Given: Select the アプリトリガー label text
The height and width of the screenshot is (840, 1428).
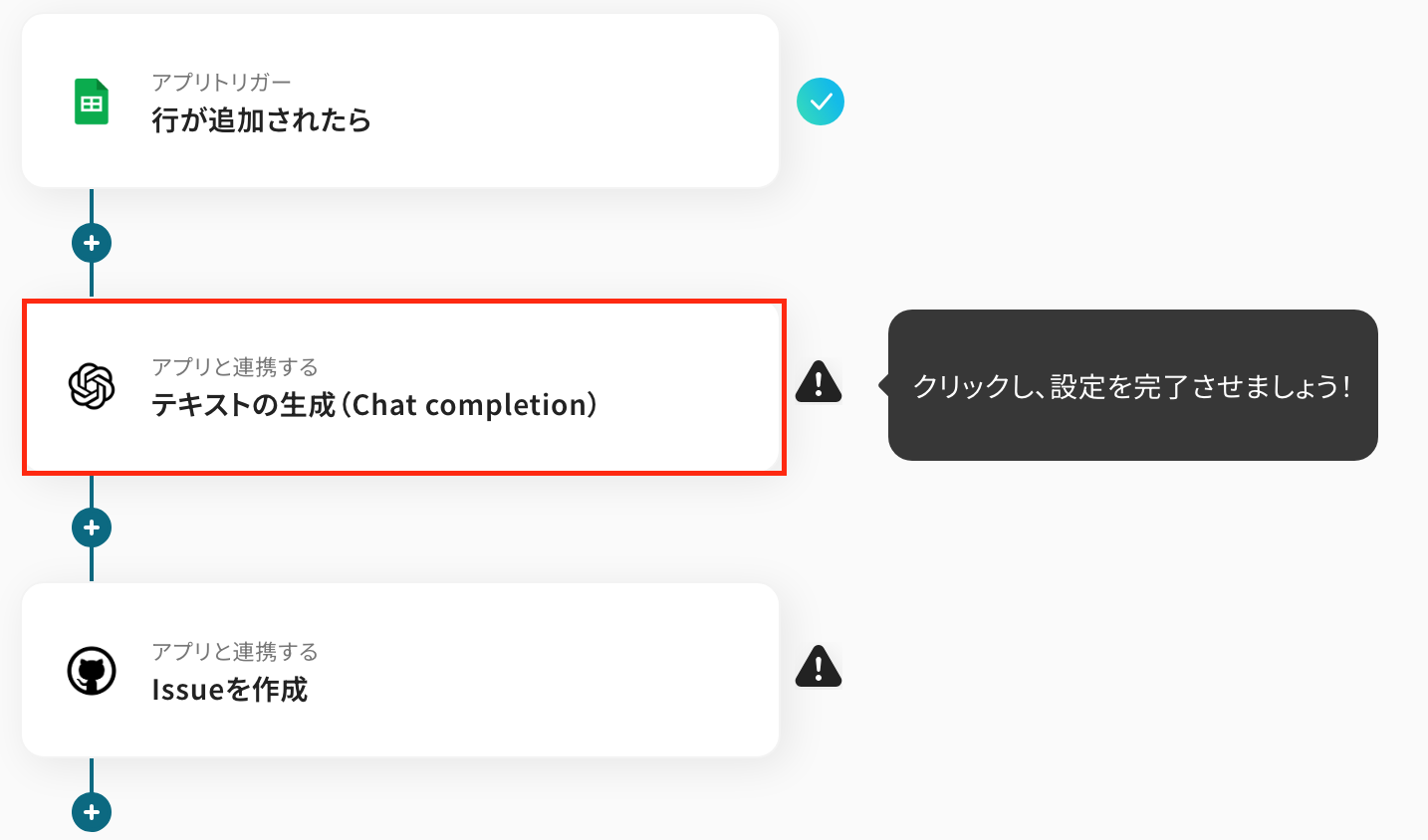Looking at the screenshot, I should (221, 83).
